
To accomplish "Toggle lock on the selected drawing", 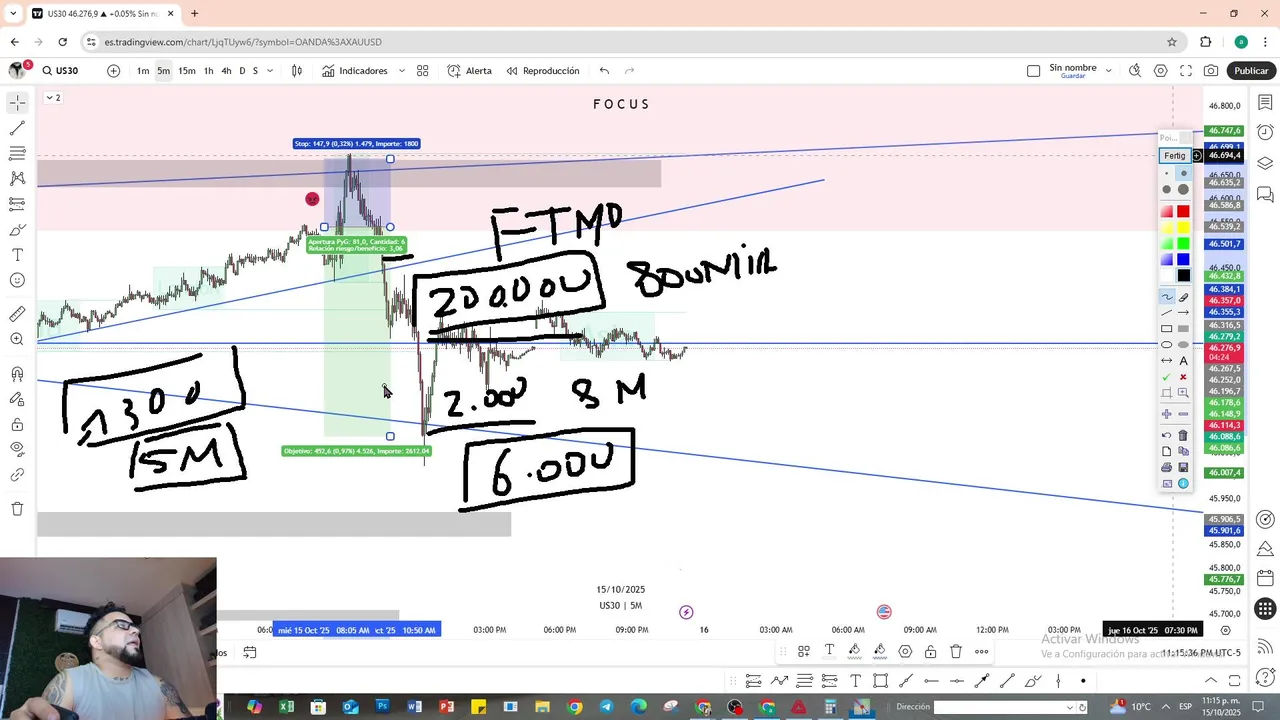I will [x=930, y=652].
